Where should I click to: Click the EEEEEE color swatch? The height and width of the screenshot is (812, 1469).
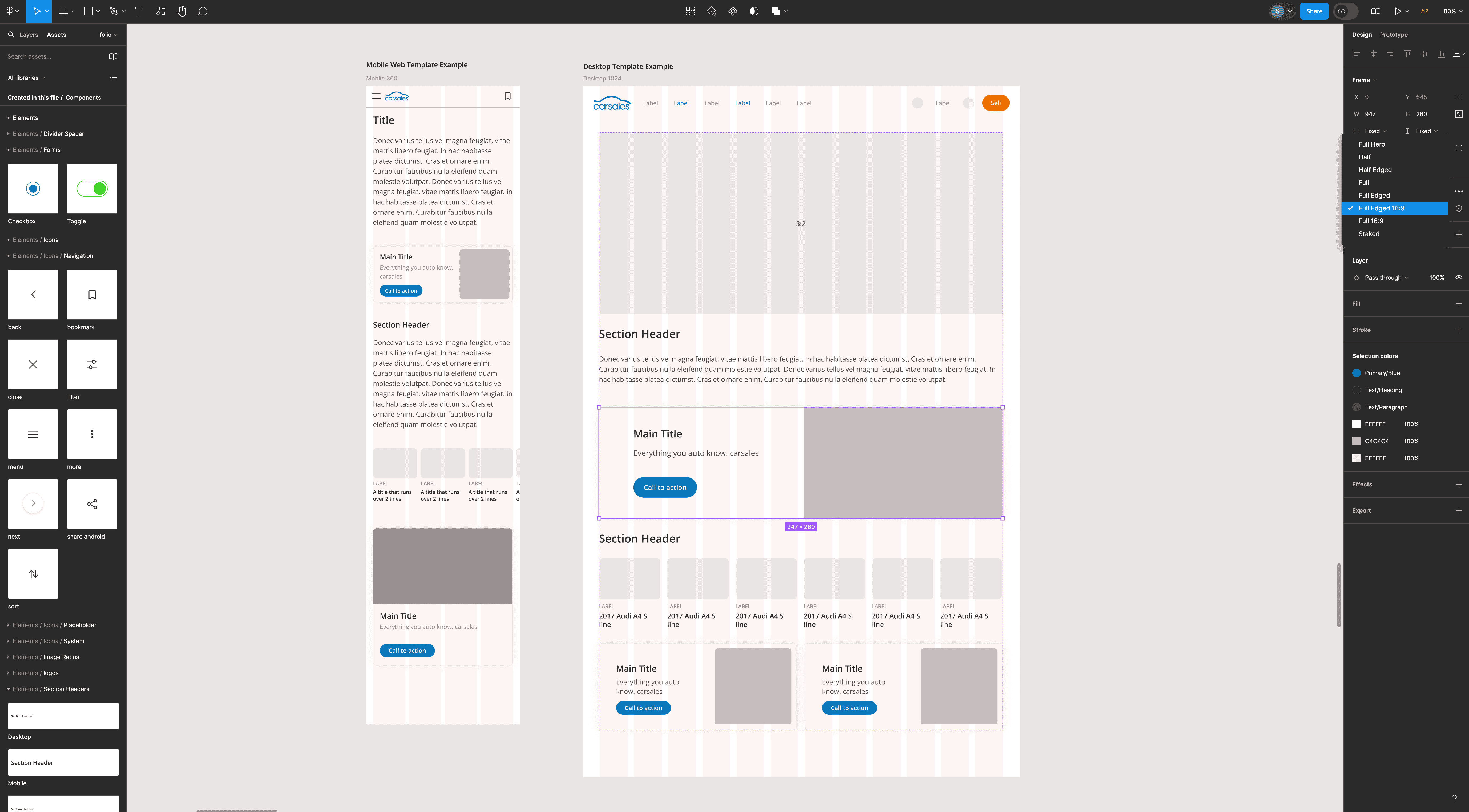click(x=1357, y=458)
